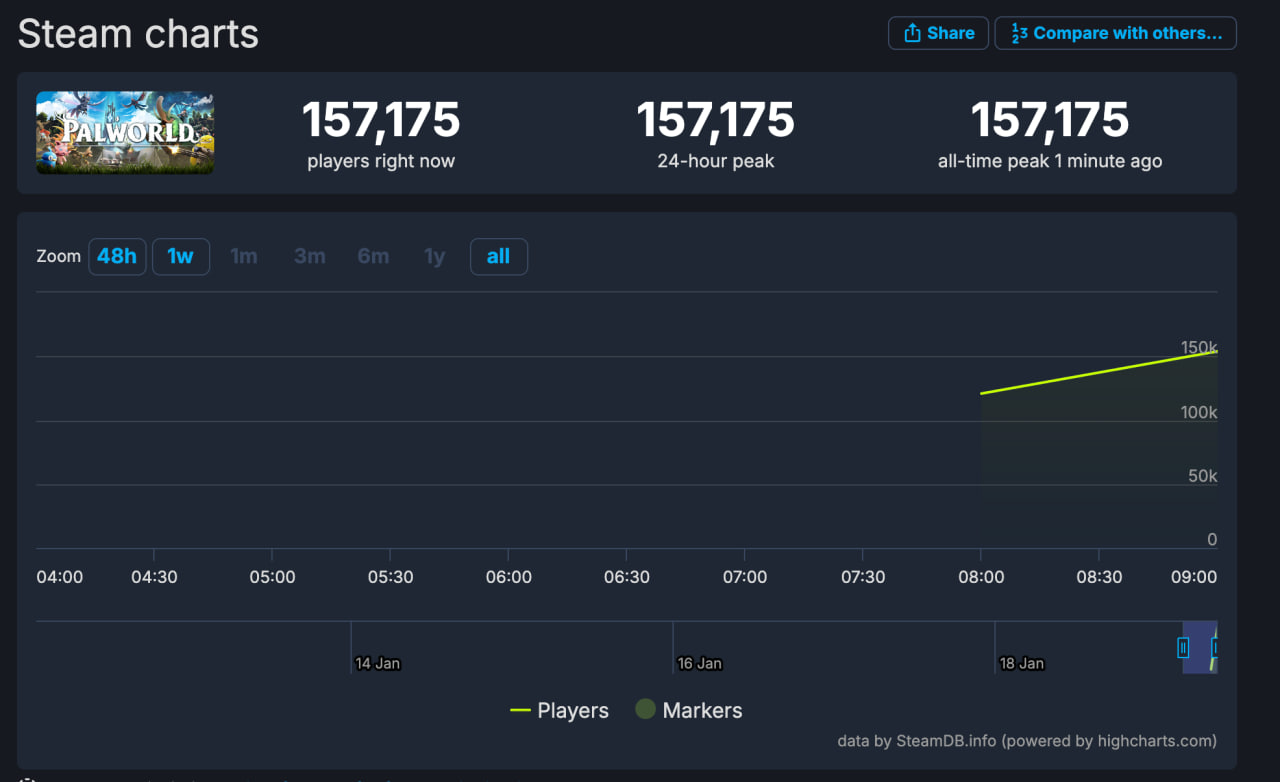This screenshot has width=1280, height=782.
Task: Click the 04:00 time axis label
Action: 60,577
